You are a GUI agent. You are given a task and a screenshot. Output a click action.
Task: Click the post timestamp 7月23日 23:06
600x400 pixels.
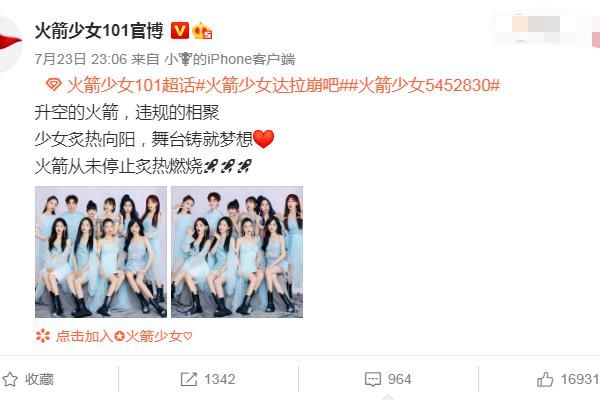pyautogui.click(x=81, y=59)
